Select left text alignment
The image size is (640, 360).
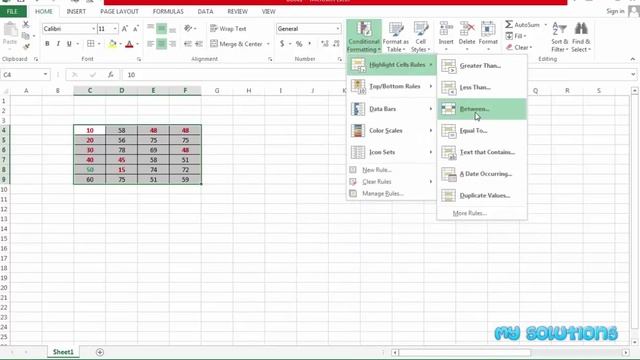pos(151,44)
